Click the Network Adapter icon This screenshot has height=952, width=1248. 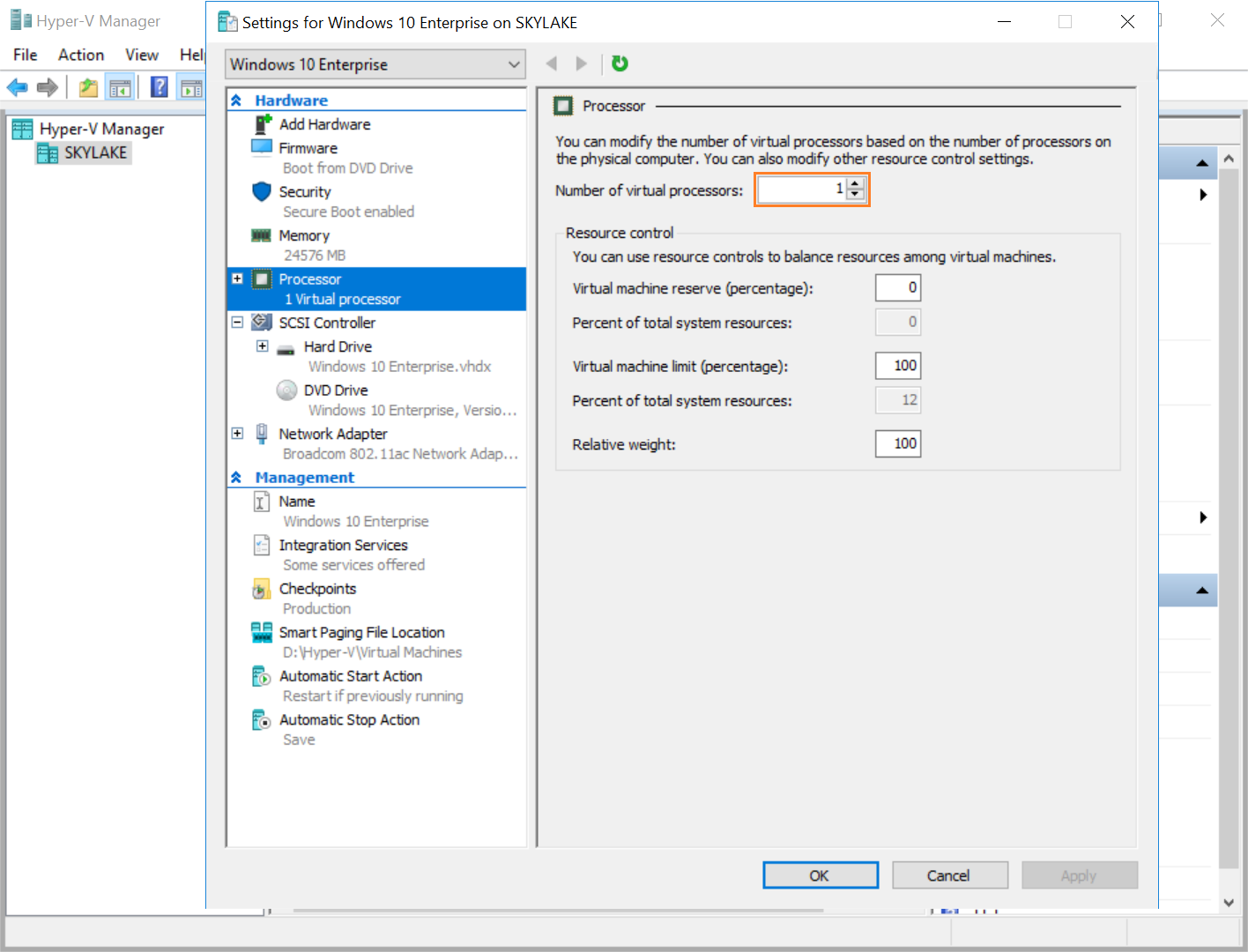pyautogui.click(x=262, y=433)
